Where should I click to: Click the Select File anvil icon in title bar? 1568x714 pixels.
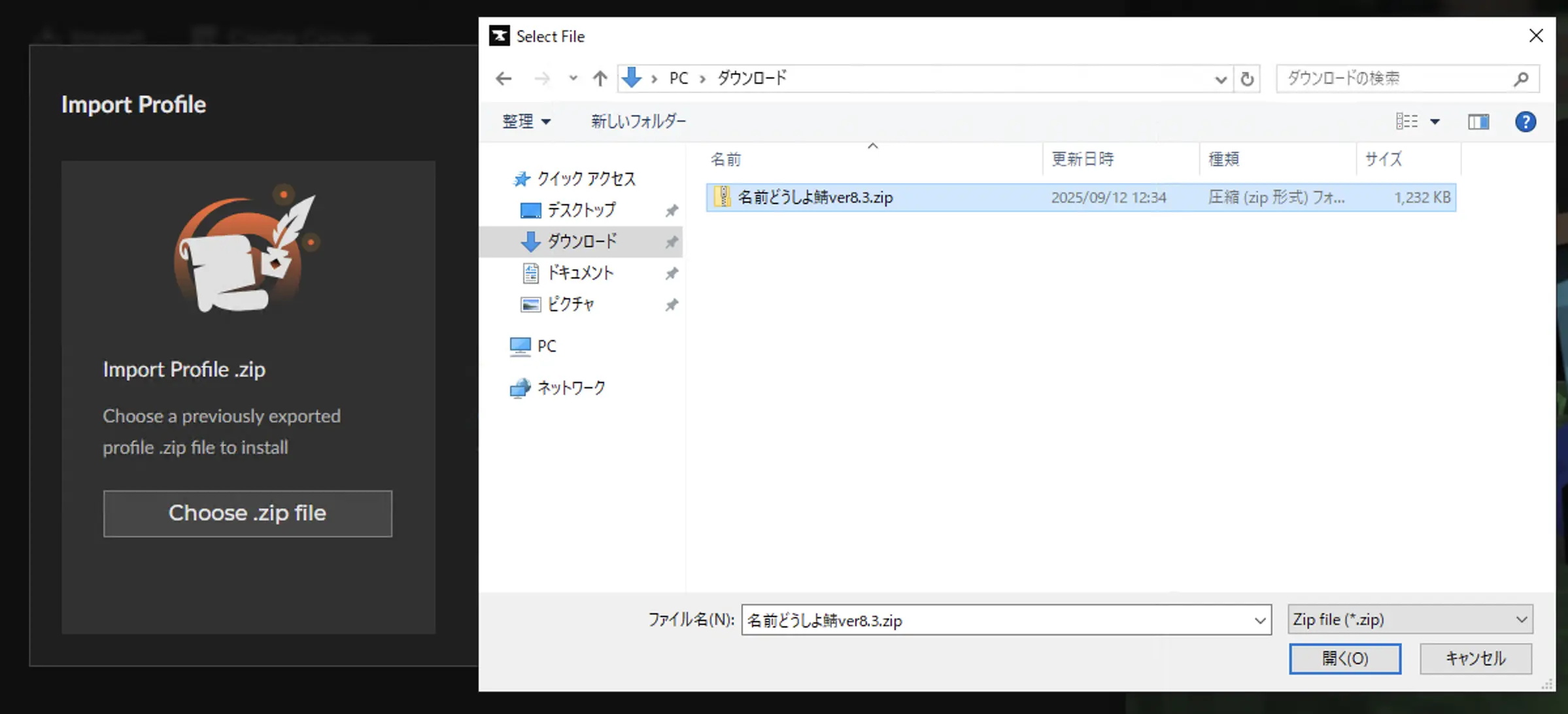coord(500,36)
